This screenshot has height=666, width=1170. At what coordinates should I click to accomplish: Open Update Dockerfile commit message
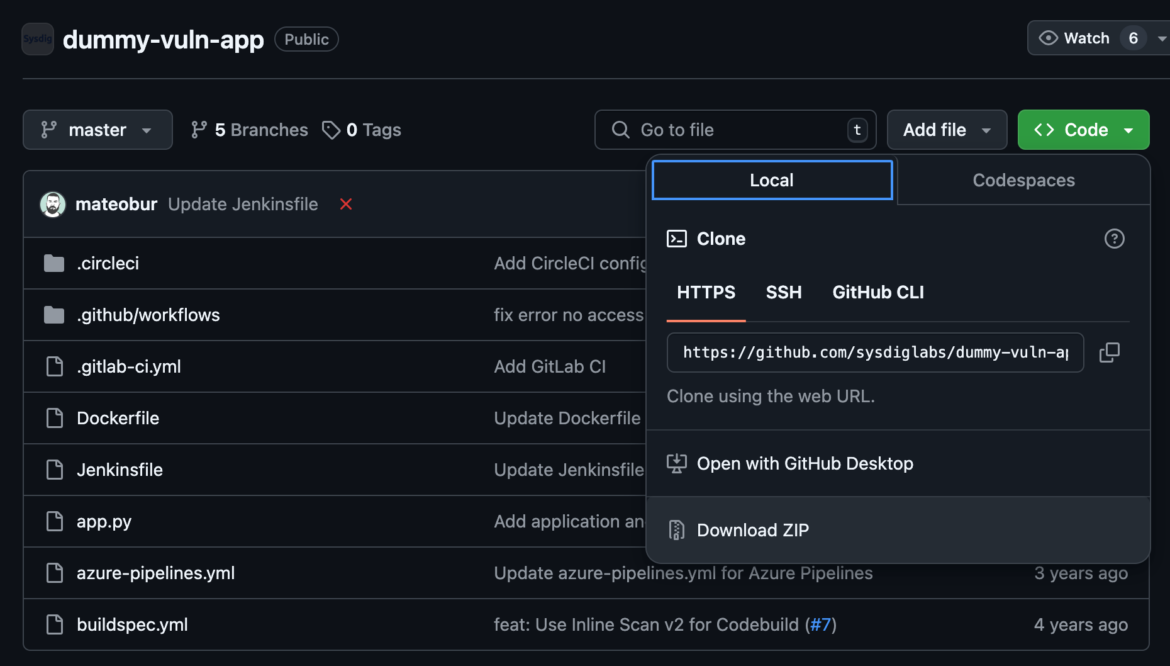pos(567,418)
